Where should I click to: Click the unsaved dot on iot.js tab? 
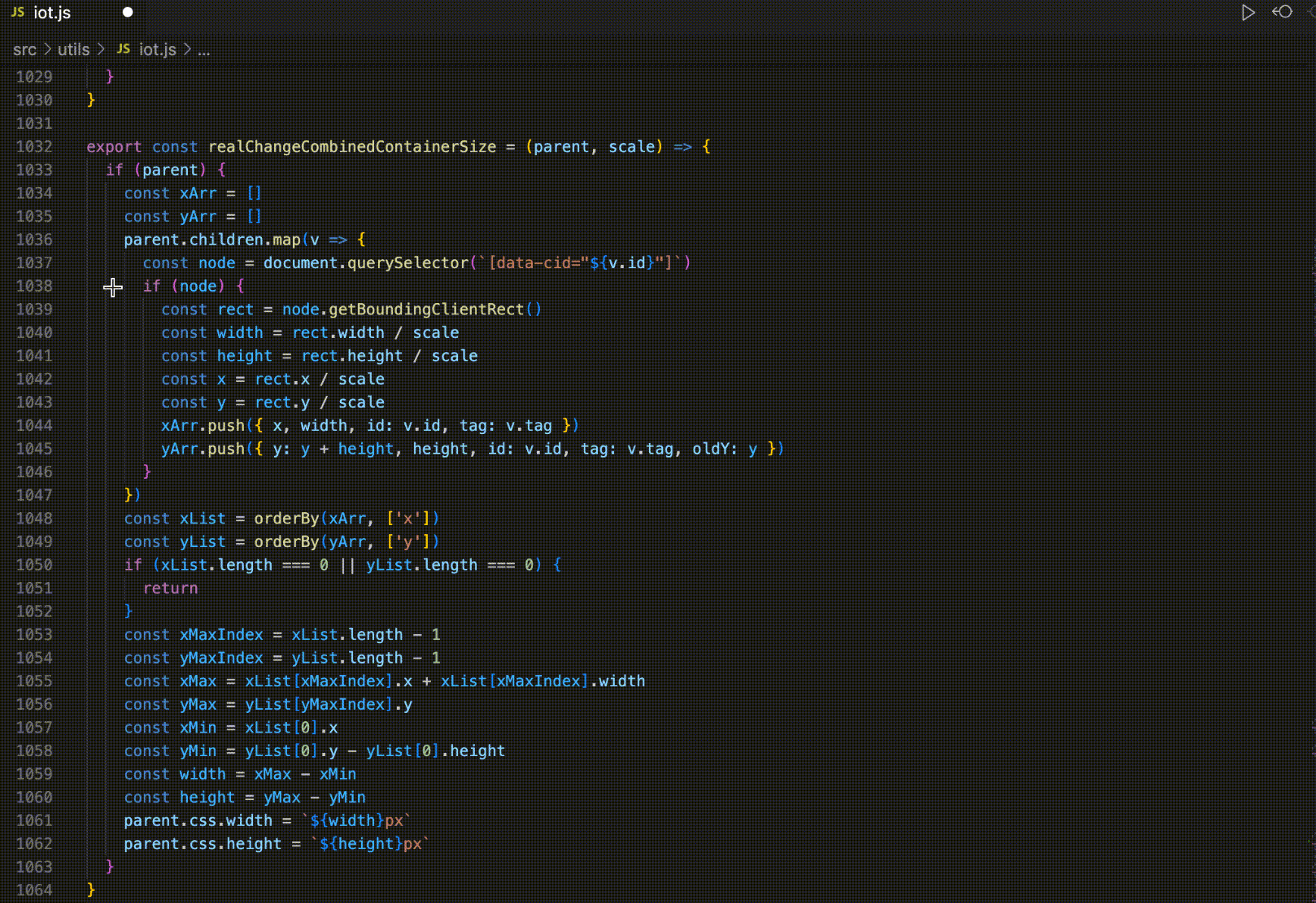coord(128,12)
